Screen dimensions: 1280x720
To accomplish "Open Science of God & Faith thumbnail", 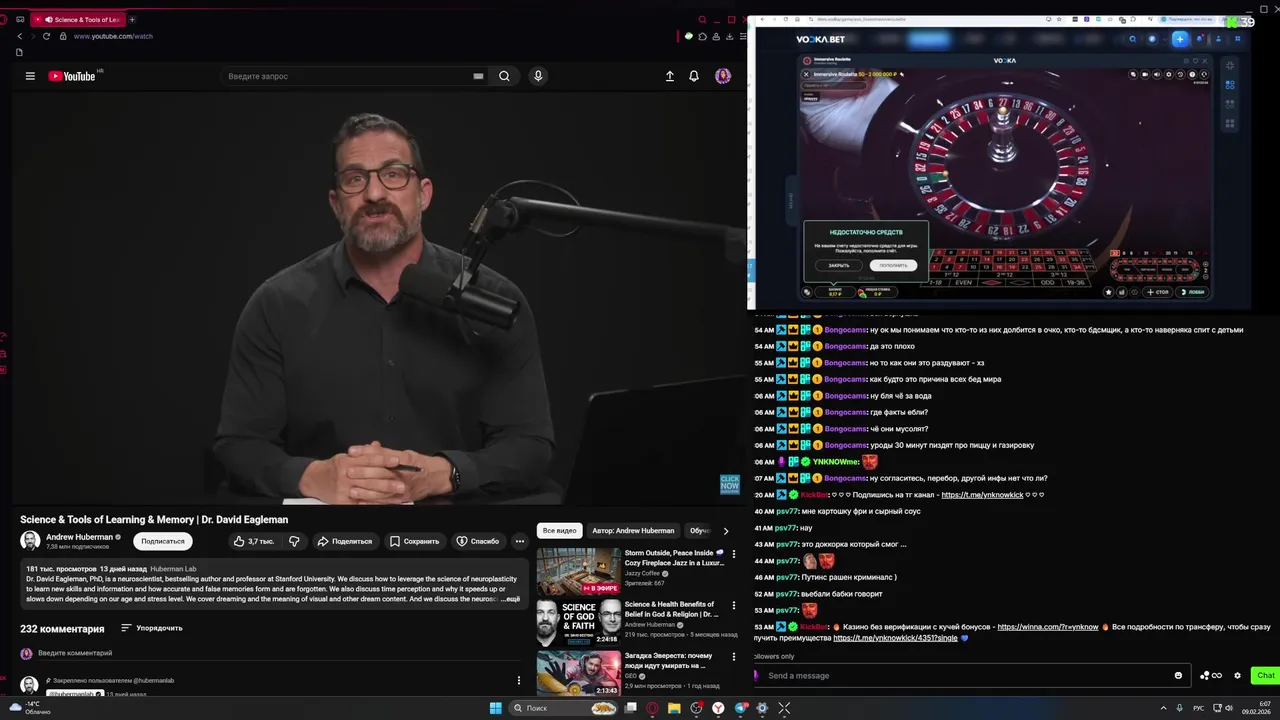I will [x=578, y=623].
